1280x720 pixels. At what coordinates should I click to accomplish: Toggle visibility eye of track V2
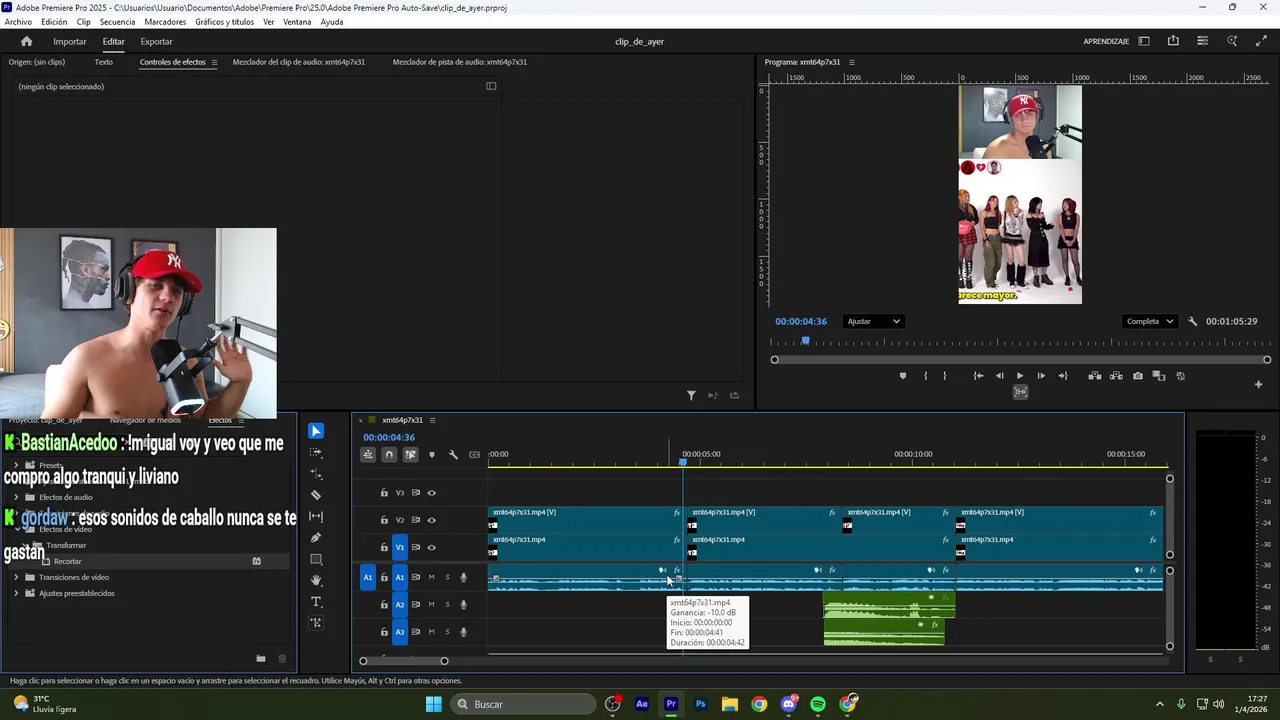(x=432, y=520)
